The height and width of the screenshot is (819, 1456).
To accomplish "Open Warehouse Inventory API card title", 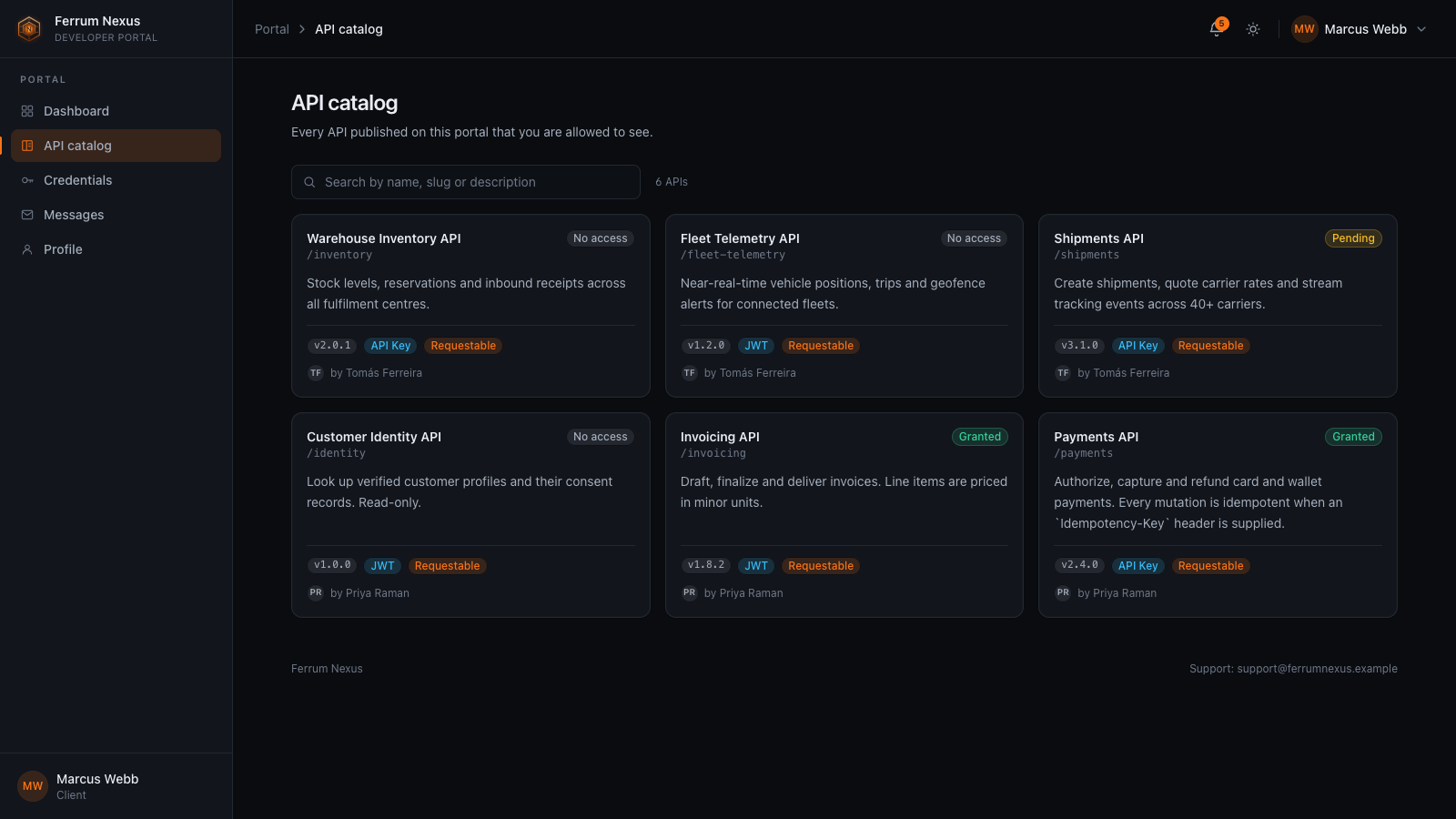I will [x=384, y=238].
